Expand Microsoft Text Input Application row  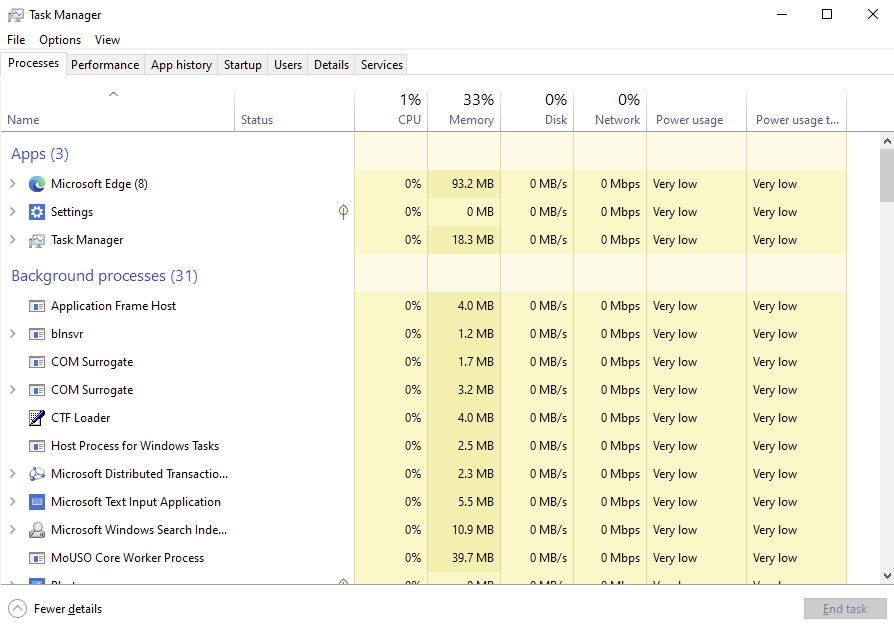(13, 501)
